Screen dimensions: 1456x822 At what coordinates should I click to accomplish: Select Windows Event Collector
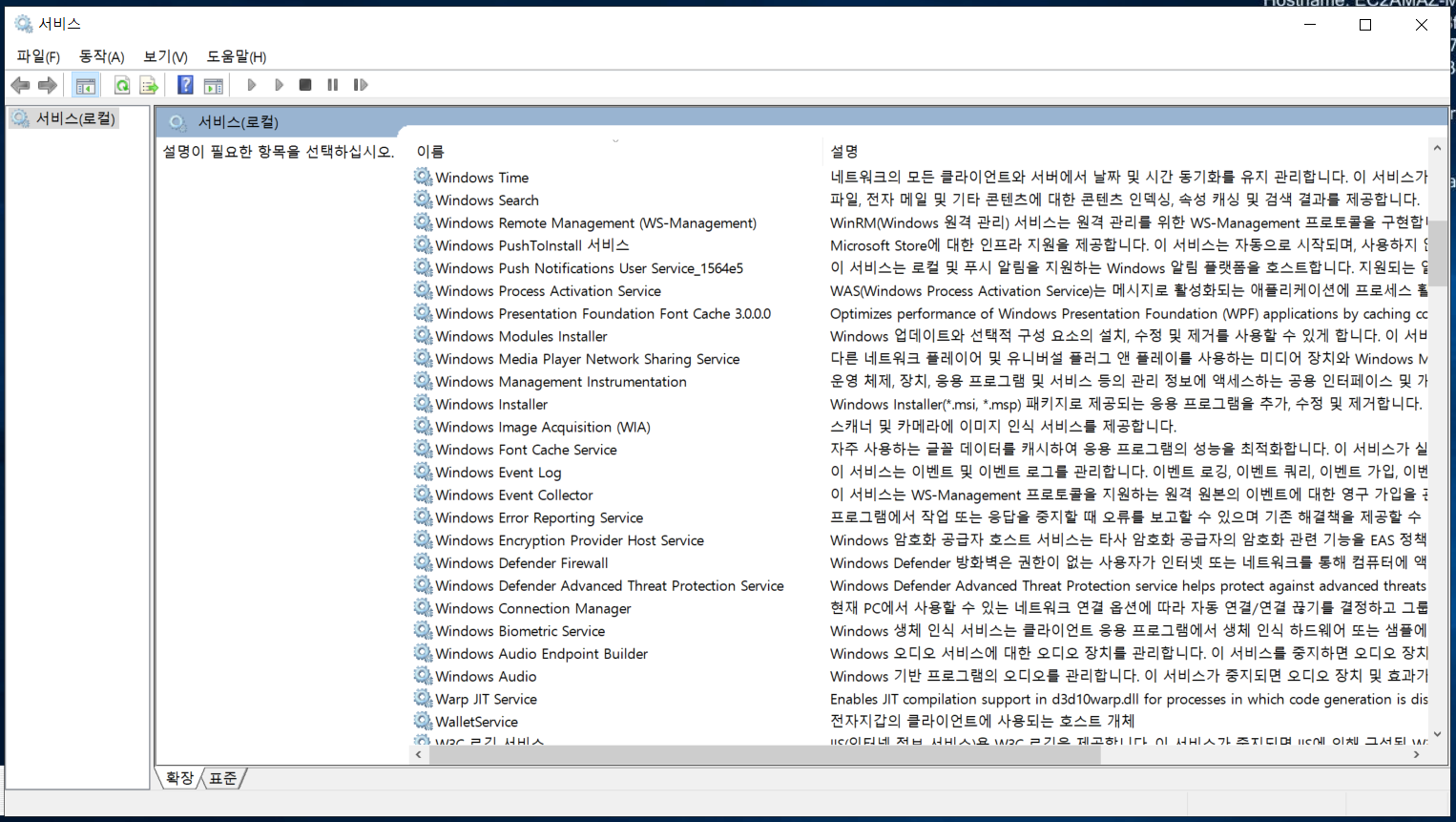click(x=513, y=495)
